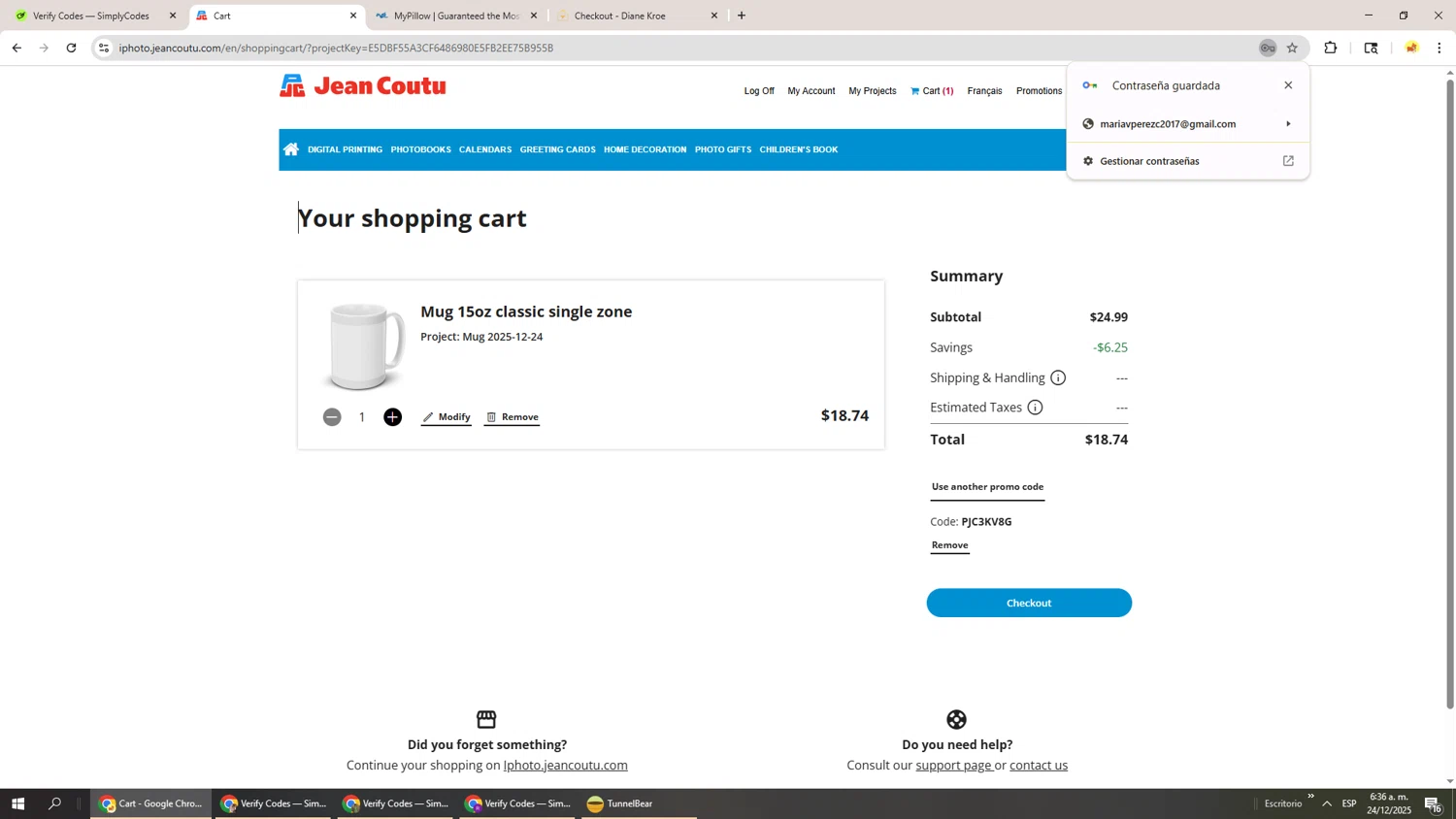Click the page vertical scrollbar
1456x819 pixels.
coord(1450,393)
